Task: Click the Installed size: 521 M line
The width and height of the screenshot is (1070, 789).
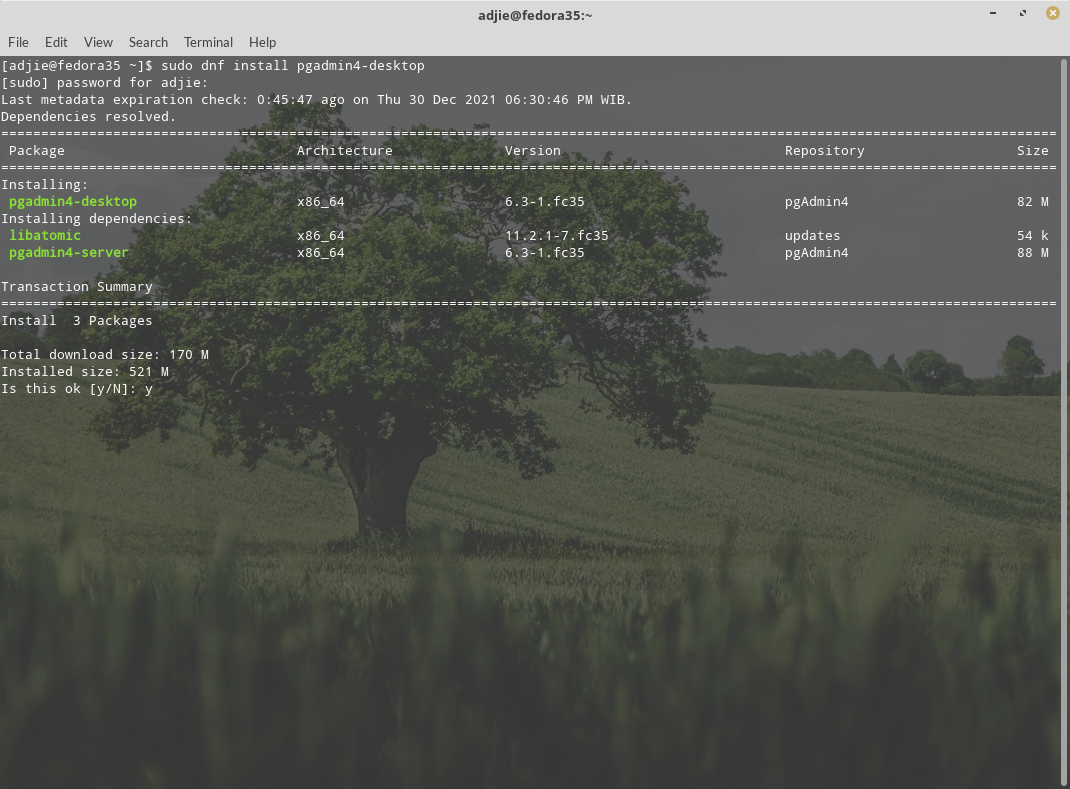Action: (85, 372)
